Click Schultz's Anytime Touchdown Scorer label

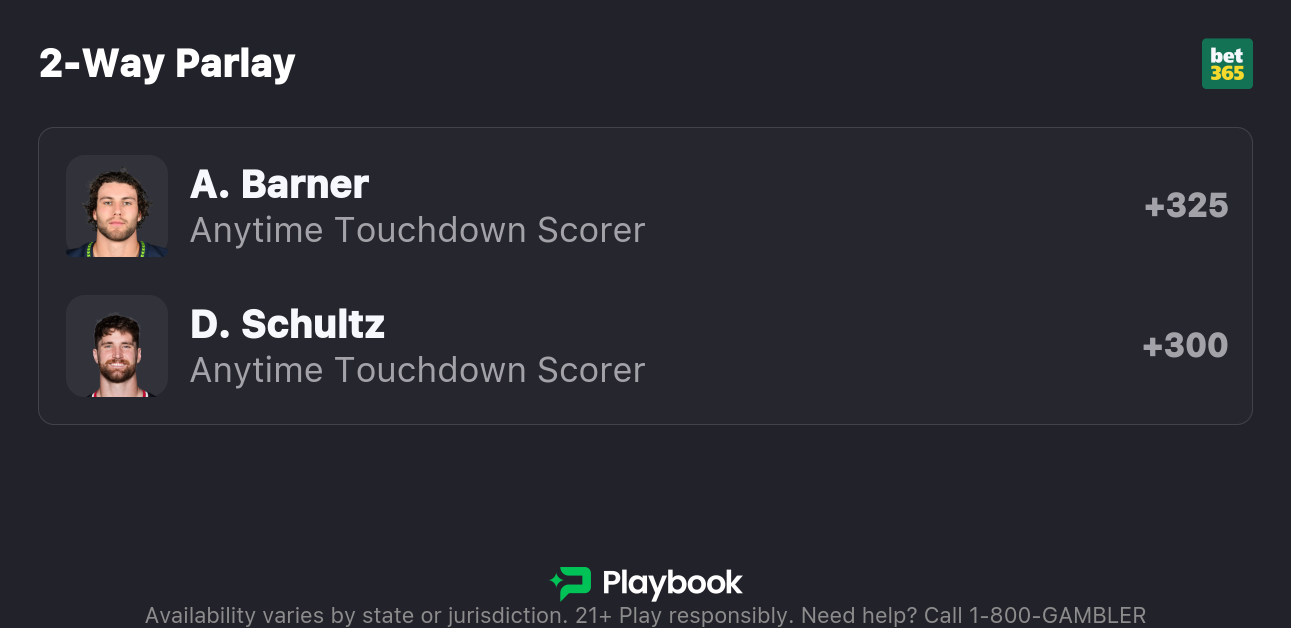(x=417, y=370)
